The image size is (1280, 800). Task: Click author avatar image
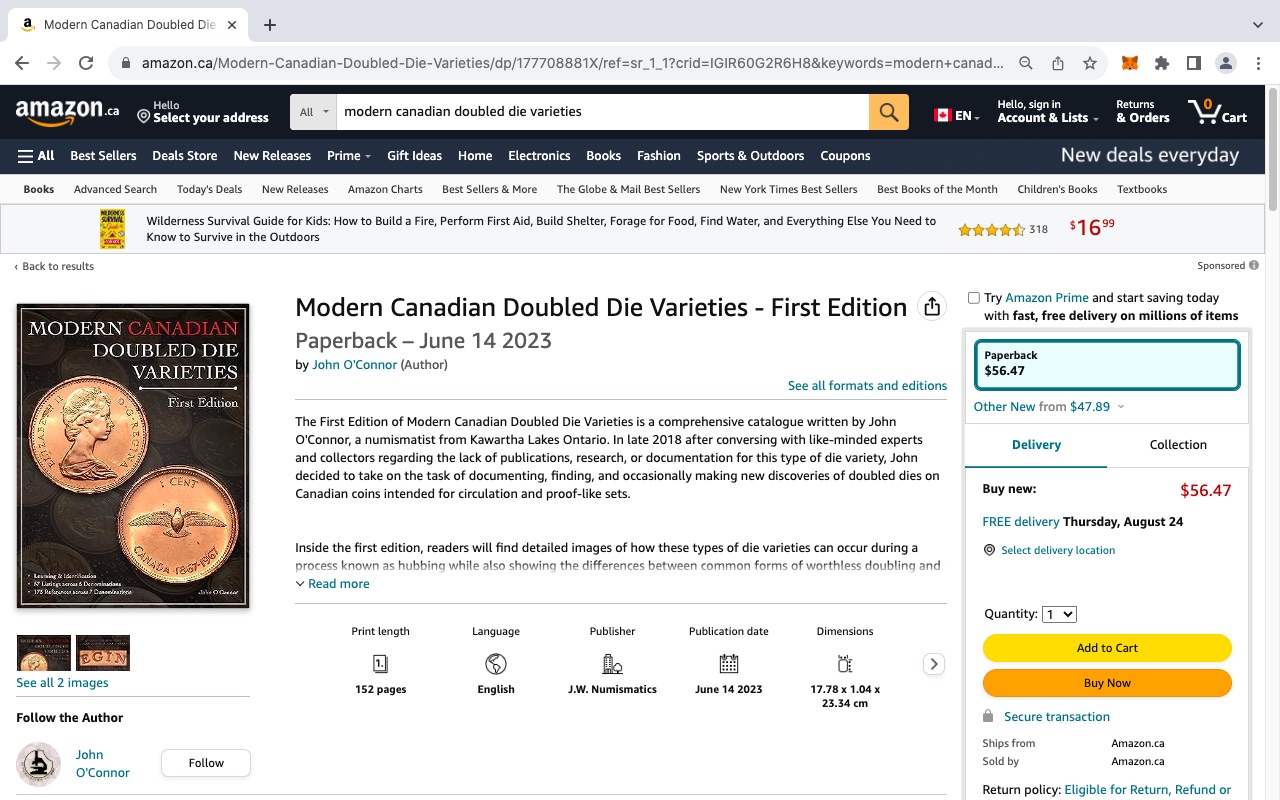(38, 764)
